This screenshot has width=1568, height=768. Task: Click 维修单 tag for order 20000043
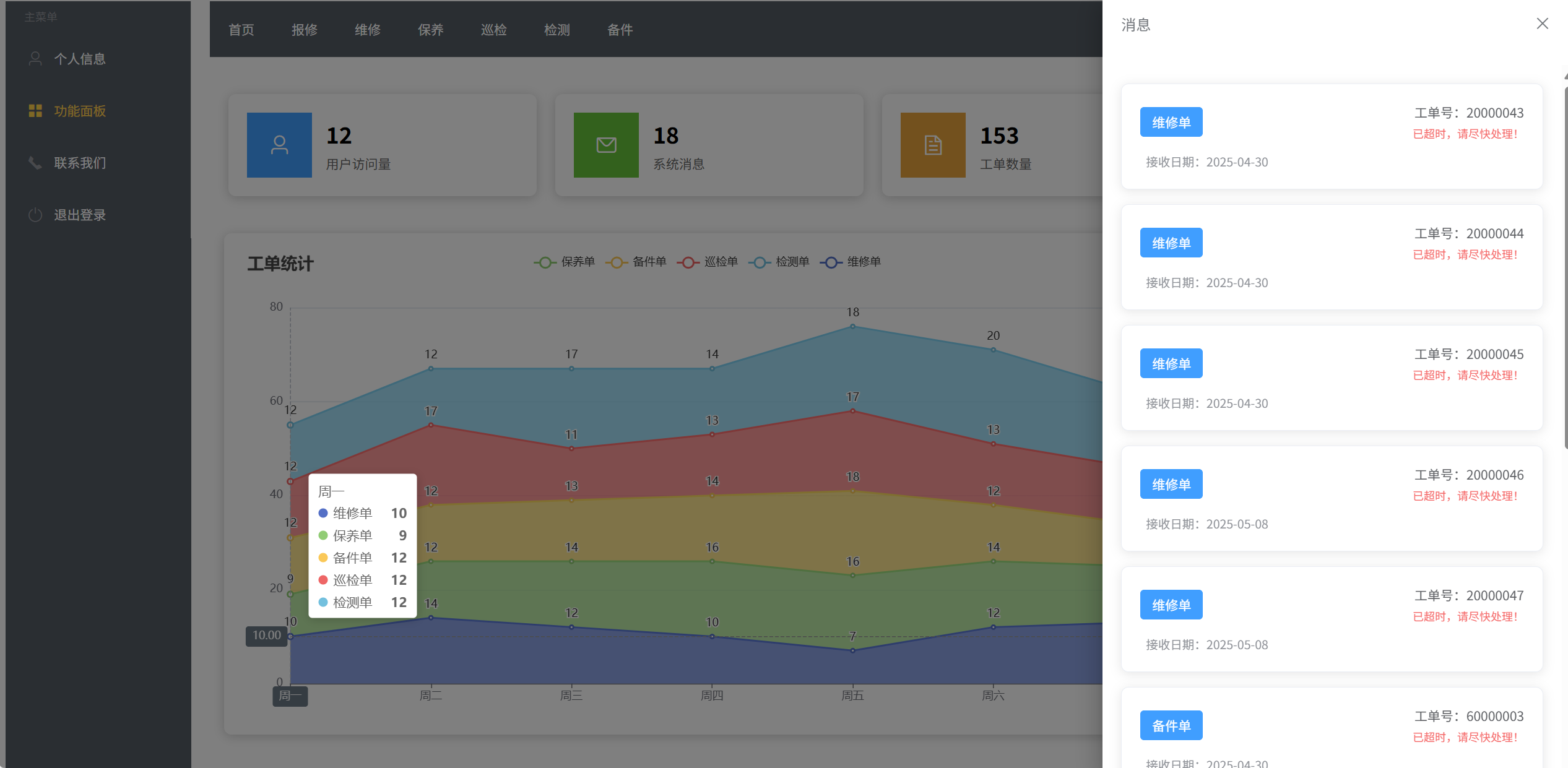click(x=1171, y=122)
